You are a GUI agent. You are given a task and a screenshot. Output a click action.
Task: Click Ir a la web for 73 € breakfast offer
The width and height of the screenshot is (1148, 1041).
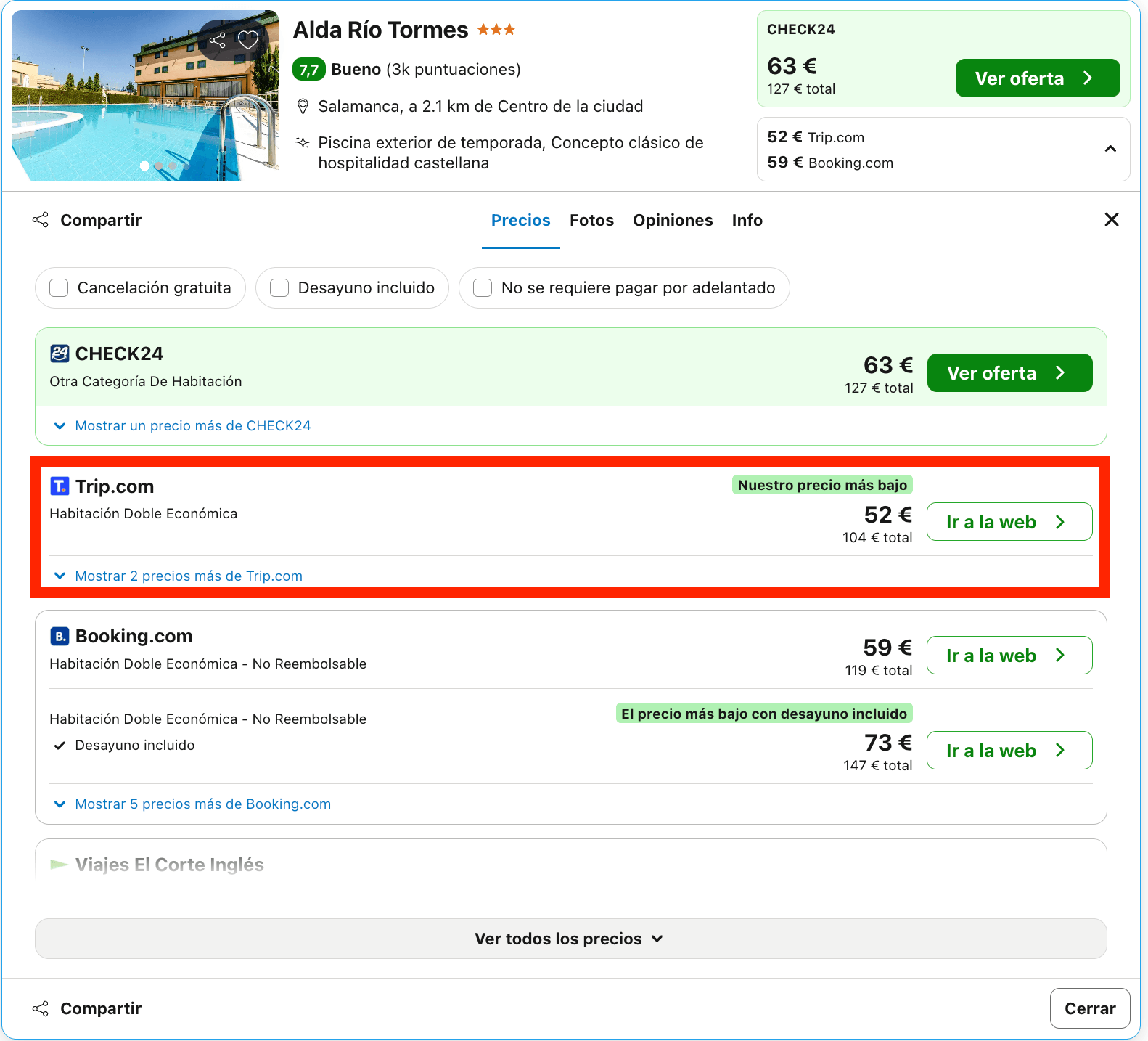point(1009,751)
